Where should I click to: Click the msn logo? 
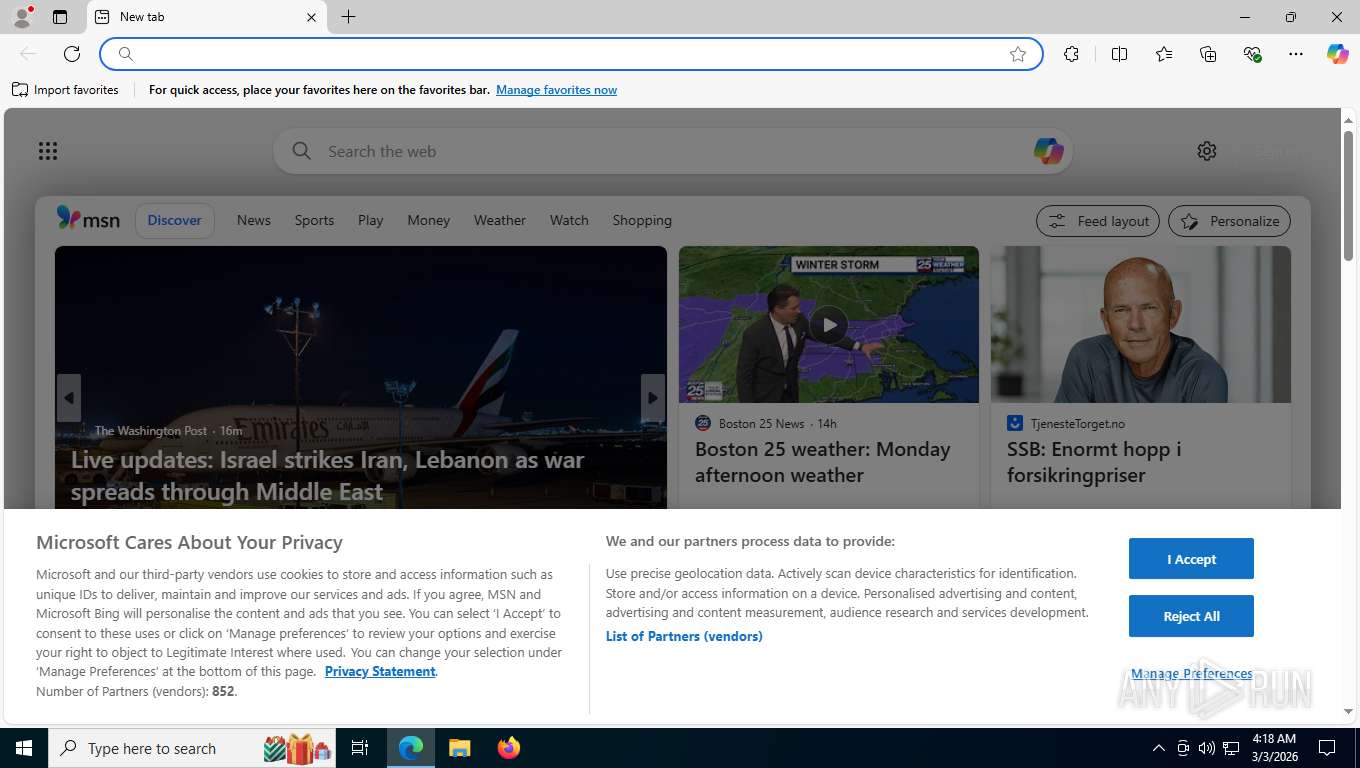(88, 219)
